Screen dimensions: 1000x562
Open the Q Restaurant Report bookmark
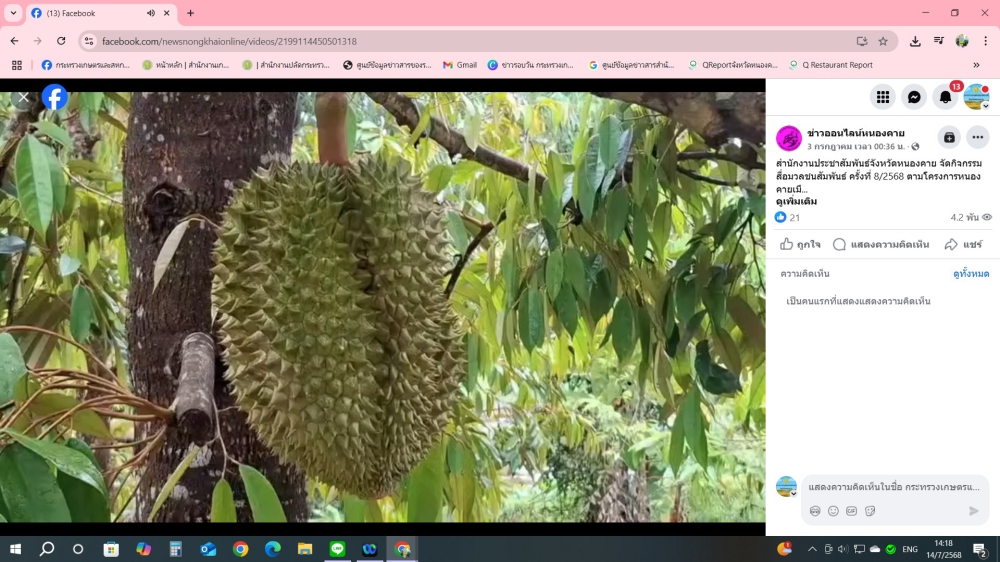[x=831, y=65]
